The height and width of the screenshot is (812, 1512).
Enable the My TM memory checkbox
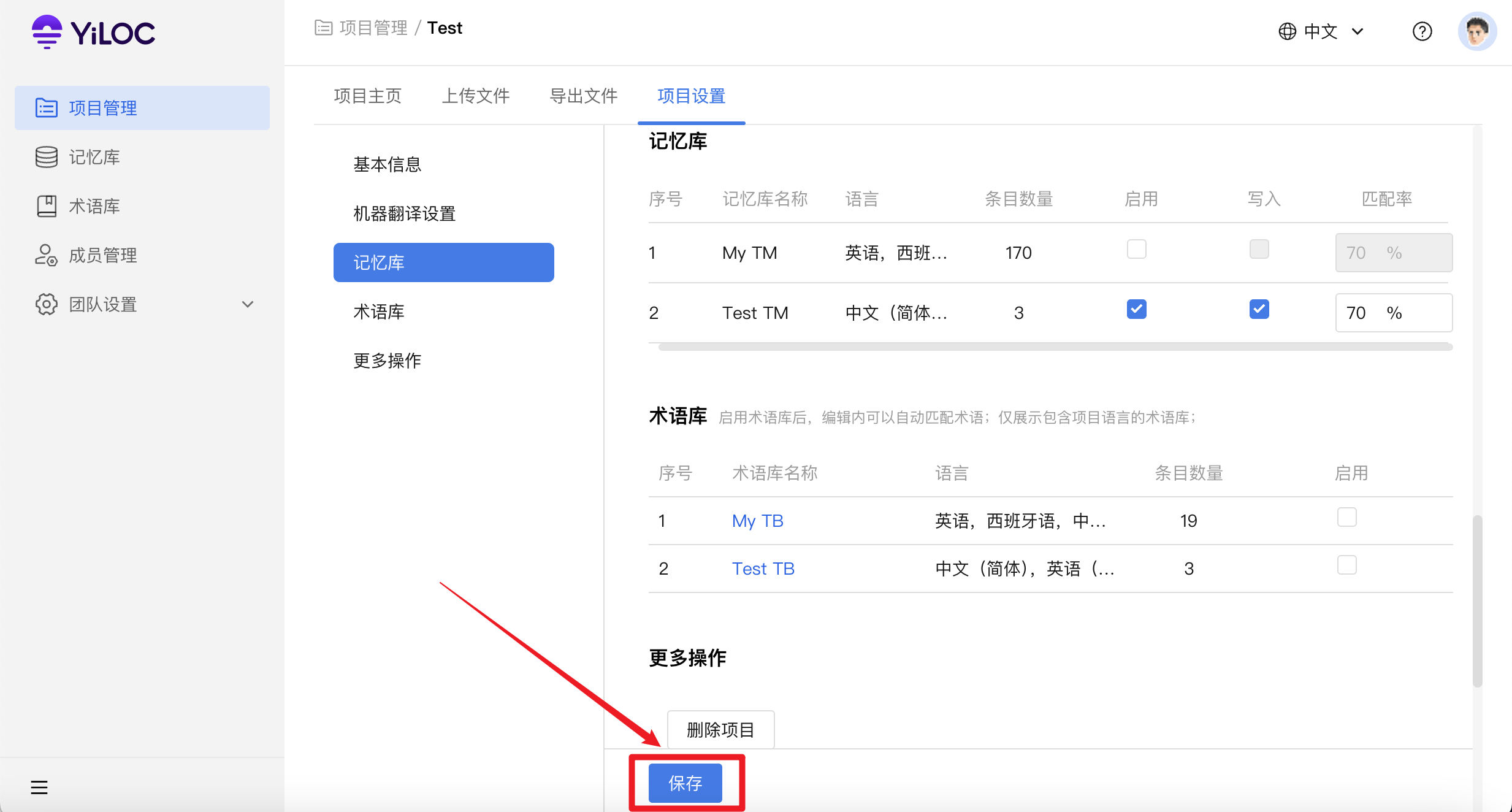[1136, 250]
